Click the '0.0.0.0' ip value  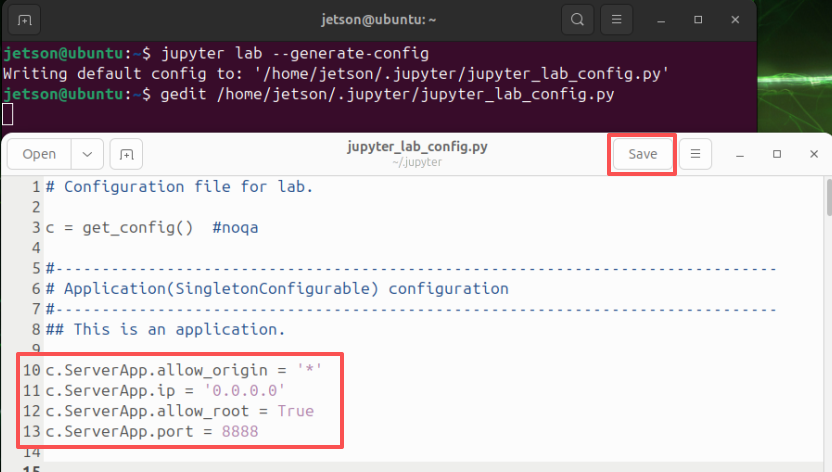245,391
